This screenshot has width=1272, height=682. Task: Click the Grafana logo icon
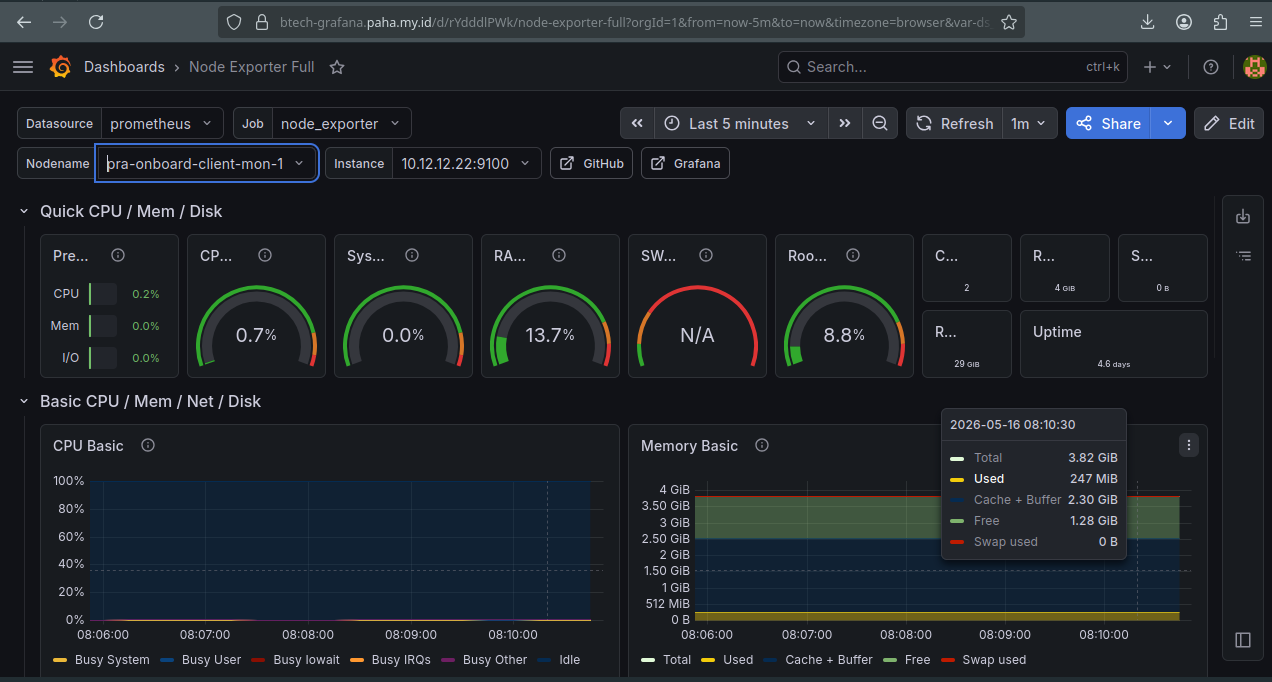(60, 67)
